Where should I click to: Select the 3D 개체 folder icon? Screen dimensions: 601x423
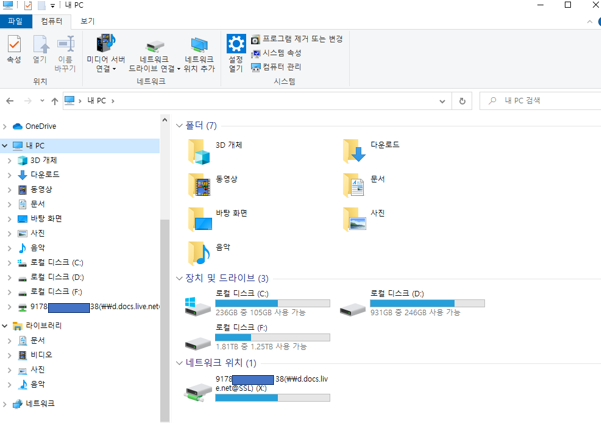(x=199, y=152)
